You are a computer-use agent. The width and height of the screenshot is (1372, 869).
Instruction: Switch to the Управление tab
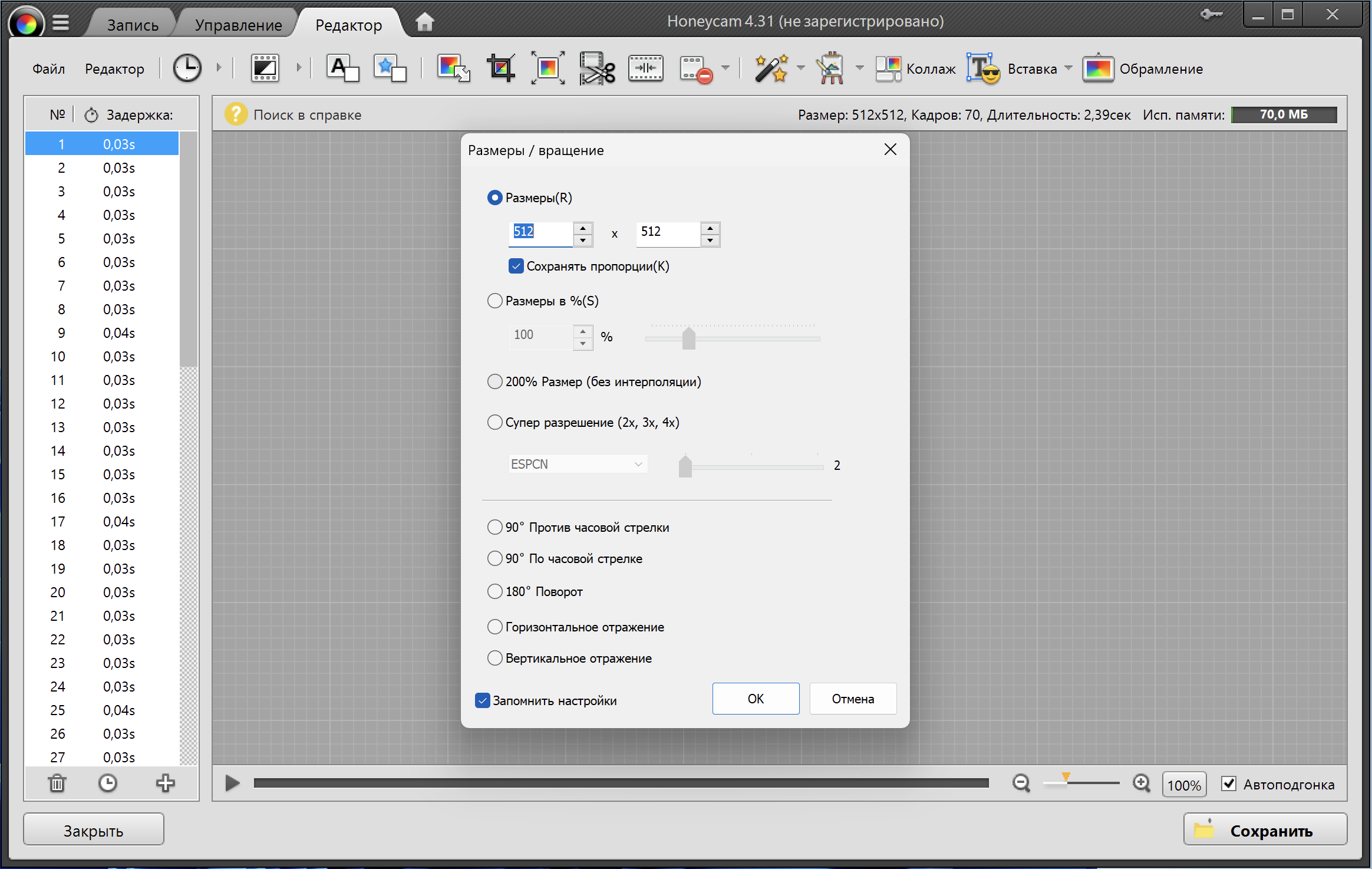tap(238, 25)
